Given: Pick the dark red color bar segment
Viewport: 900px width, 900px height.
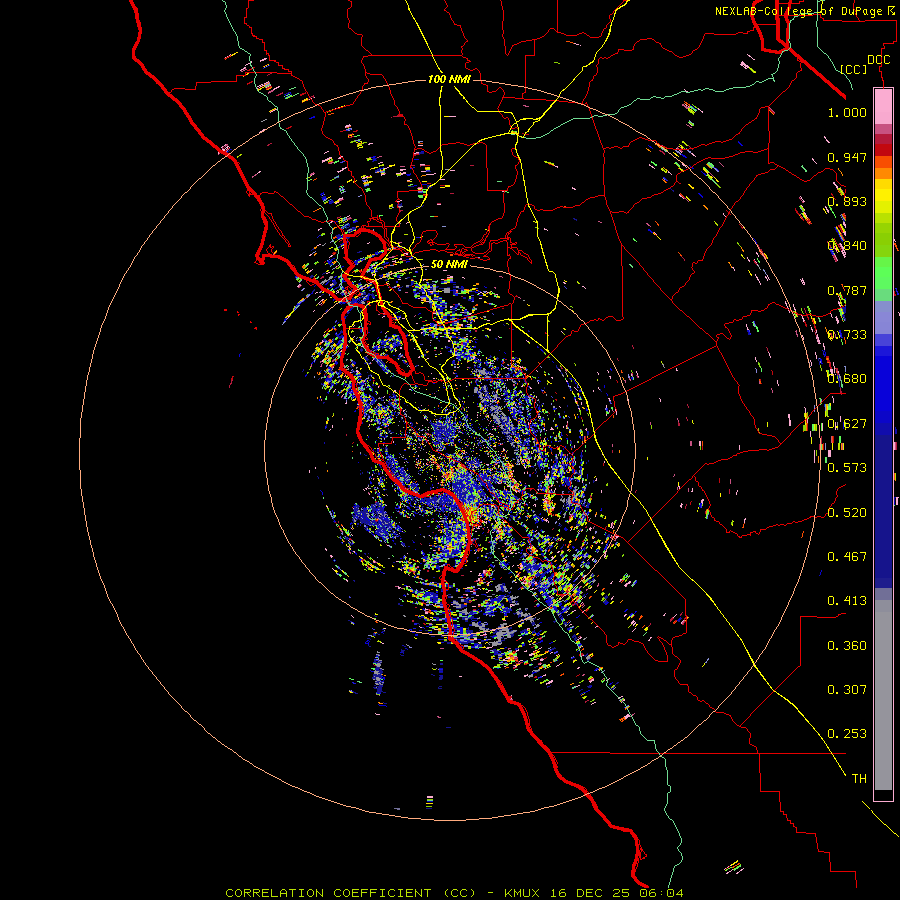Looking at the screenshot, I should tap(883, 149).
